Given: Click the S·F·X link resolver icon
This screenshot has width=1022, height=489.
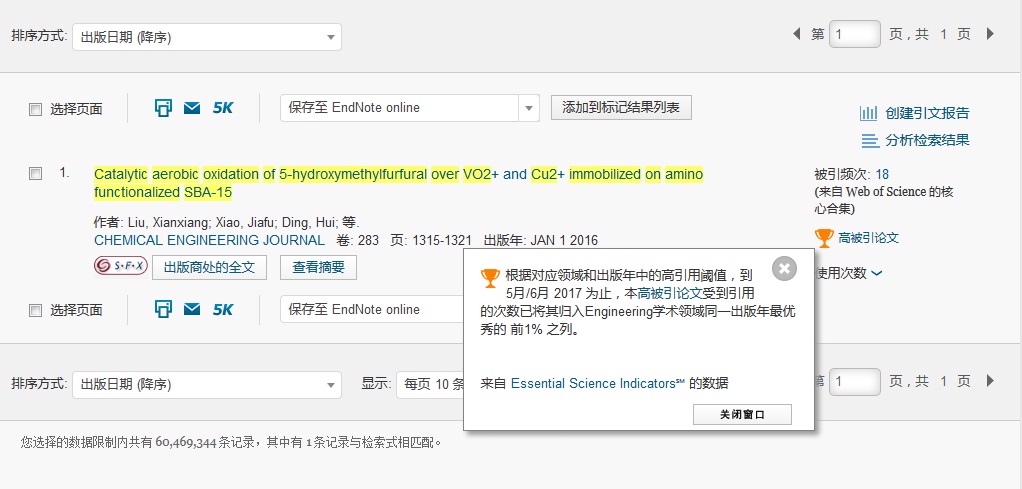Looking at the screenshot, I should (120, 267).
